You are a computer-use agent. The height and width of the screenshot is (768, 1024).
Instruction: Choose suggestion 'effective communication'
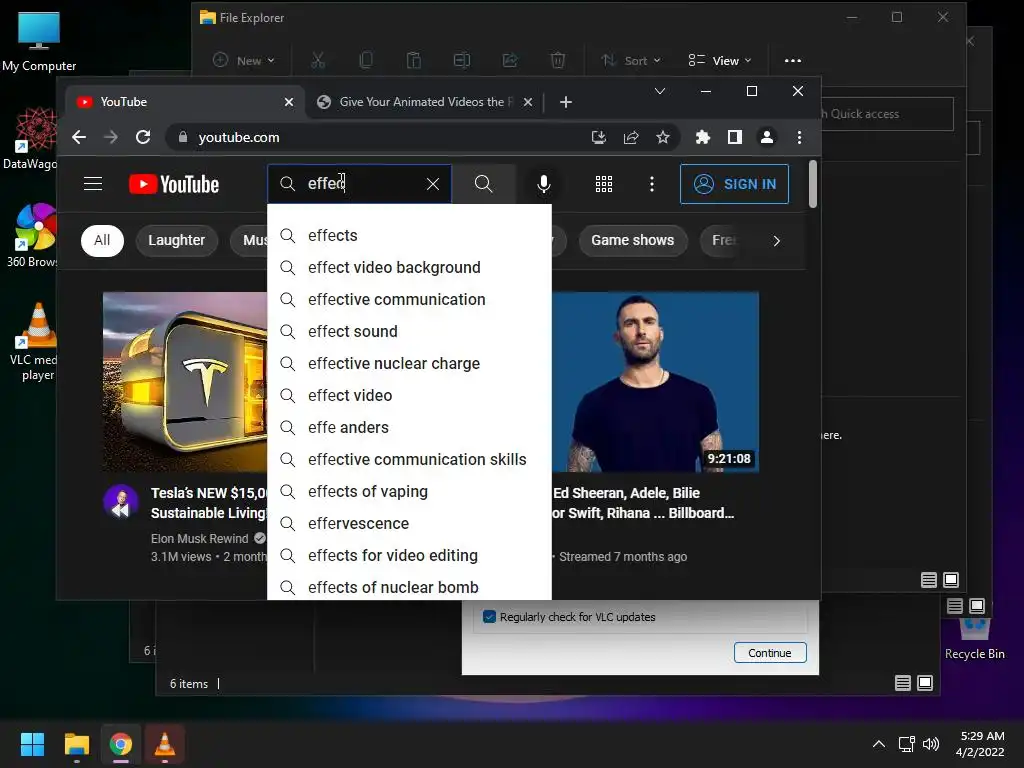pyautogui.click(x=409, y=299)
